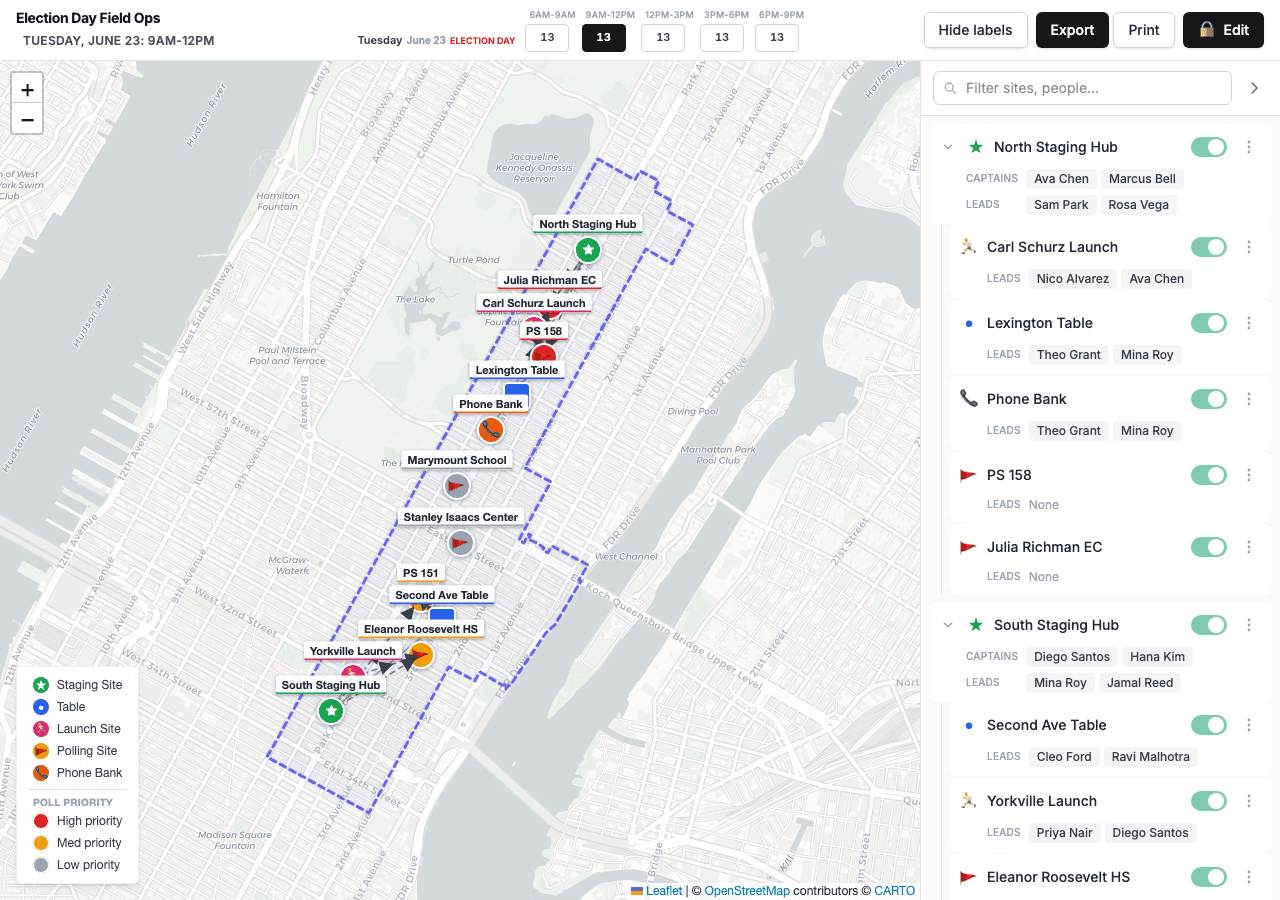The width and height of the screenshot is (1280, 900).
Task: Open options menu for Julia Richman EC
Action: coord(1249,547)
